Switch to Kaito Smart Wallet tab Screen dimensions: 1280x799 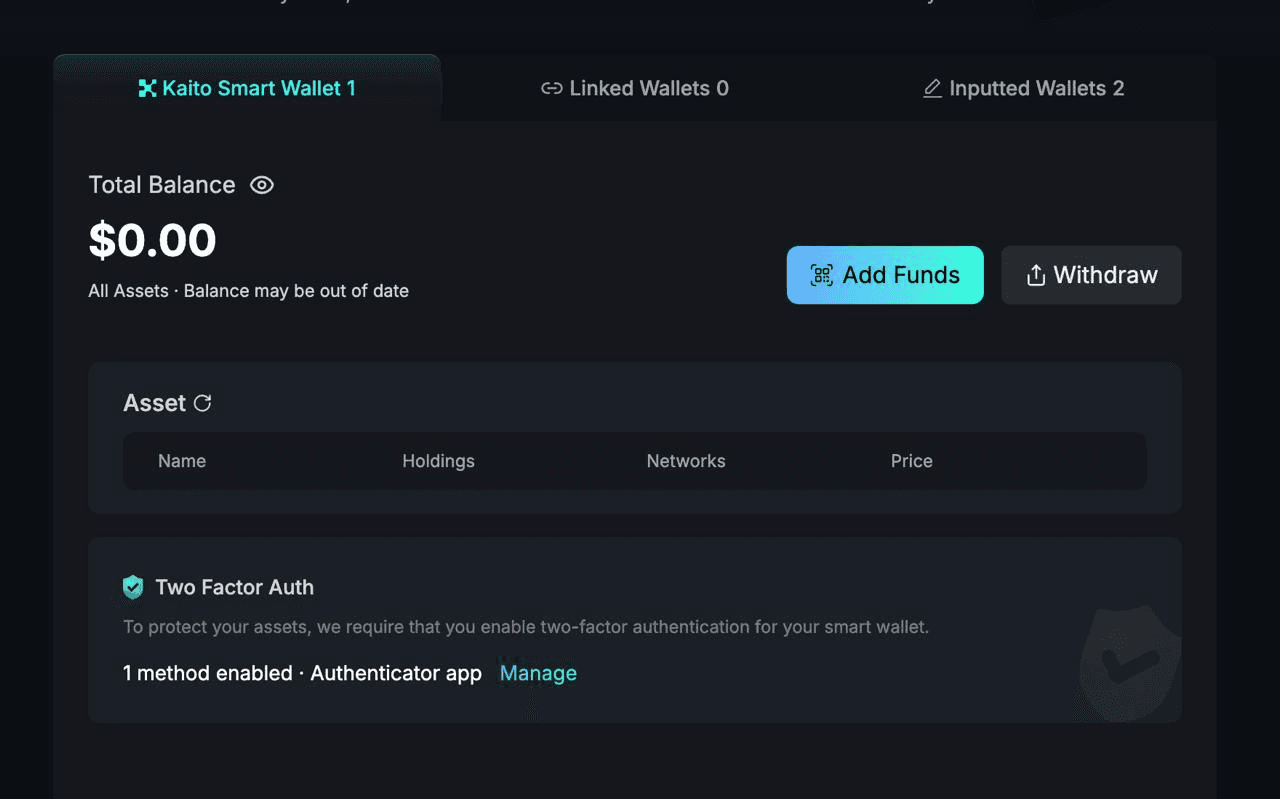(x=247, y=88)
